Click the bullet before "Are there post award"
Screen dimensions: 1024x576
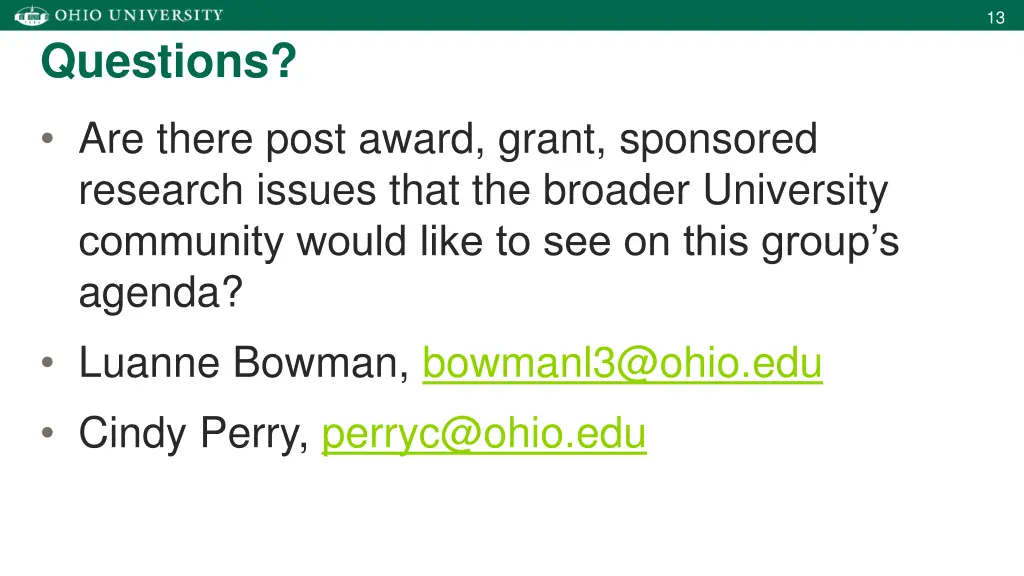47,138
